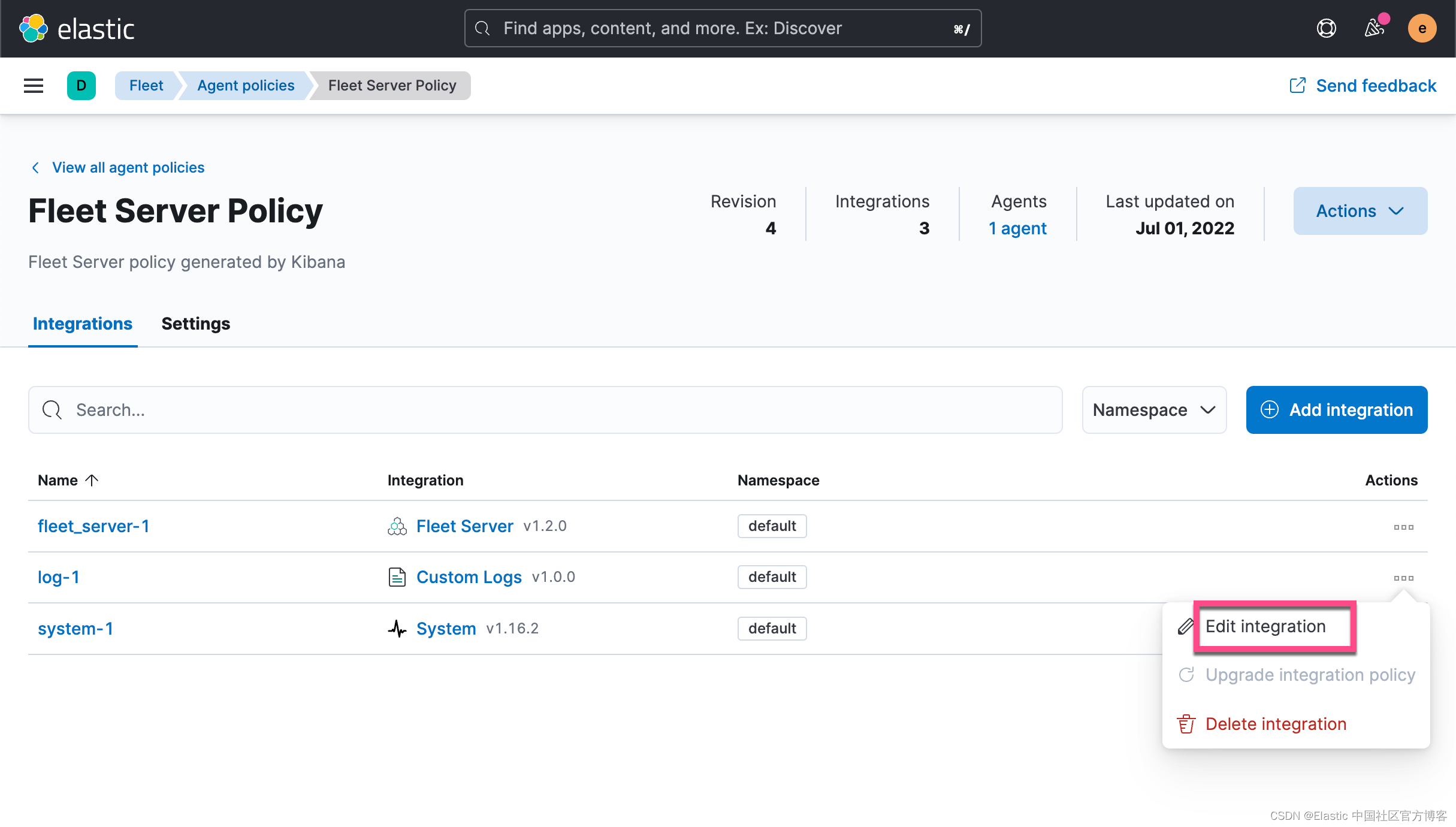Click the trash icon for Delete integration
The width and height of the screenshot is (1456, 827).
coord(1186,723)
